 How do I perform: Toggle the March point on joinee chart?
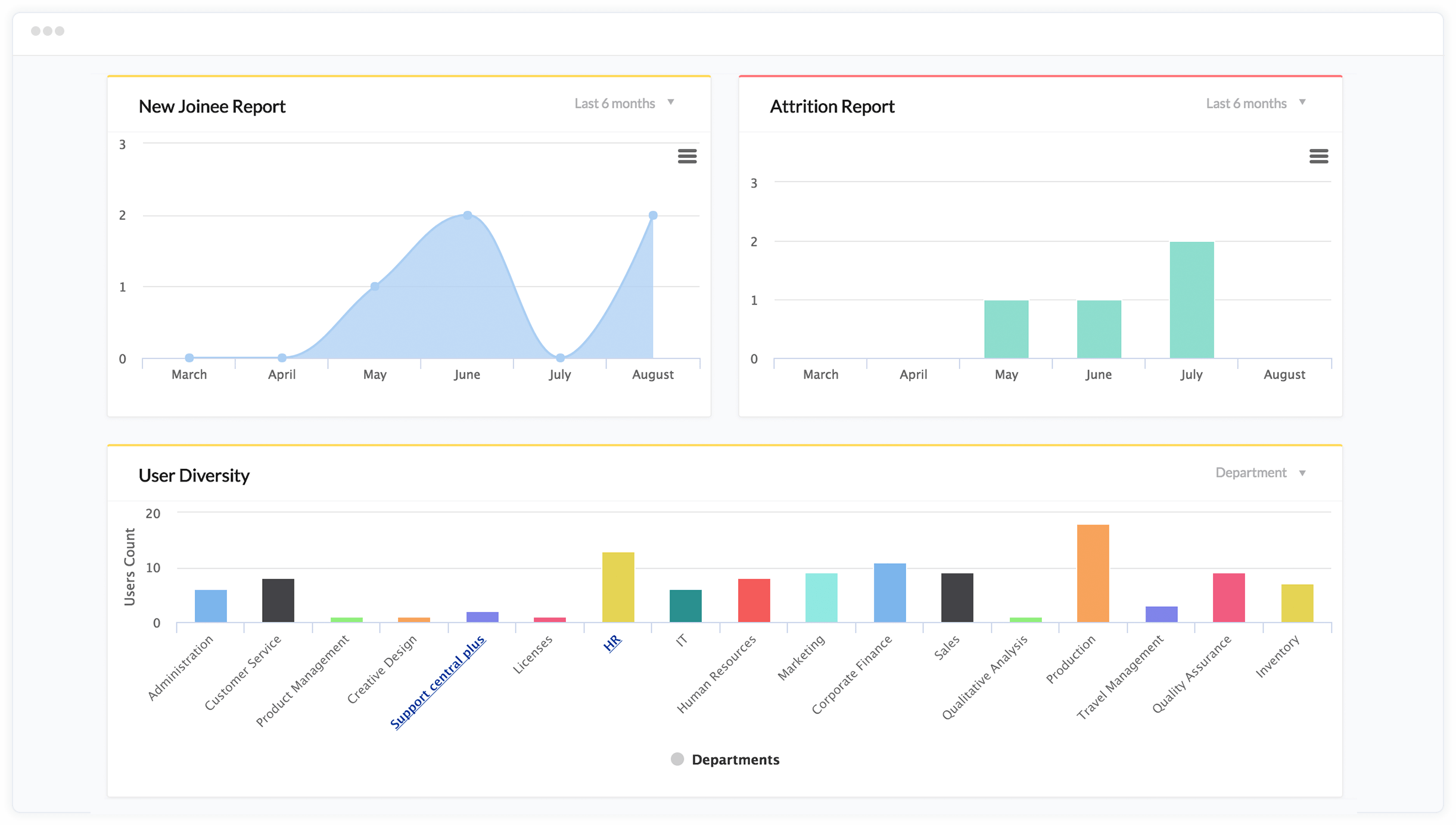point(189,358)
